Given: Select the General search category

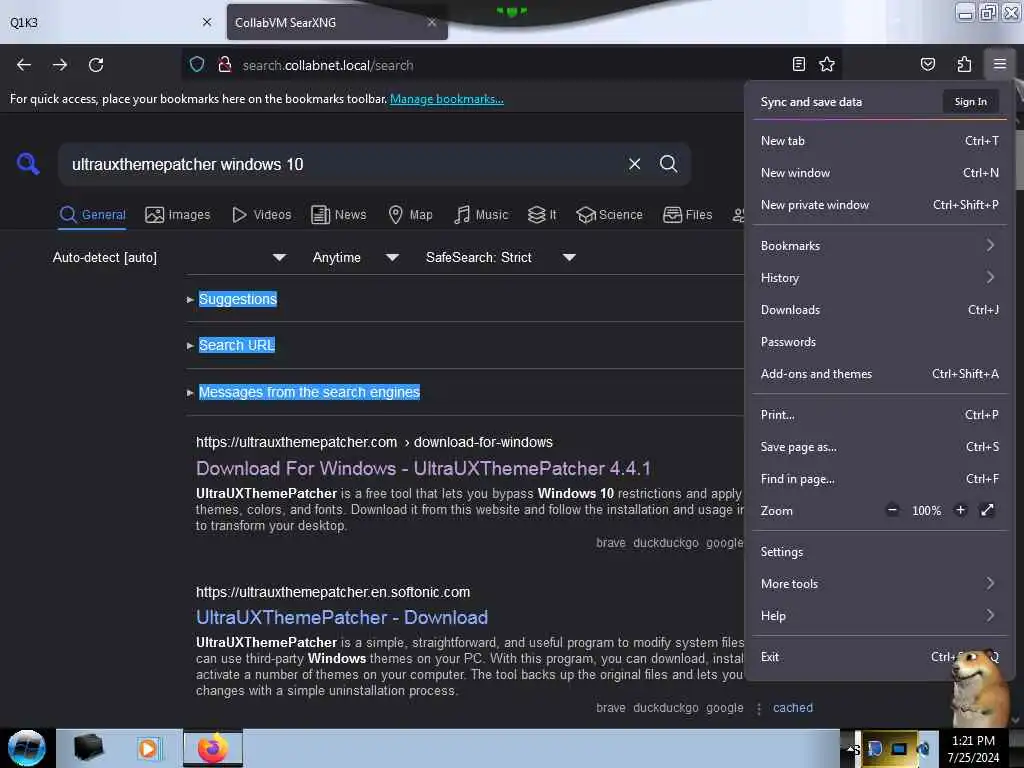Looking at the screenshot, I should coord(92,214).
